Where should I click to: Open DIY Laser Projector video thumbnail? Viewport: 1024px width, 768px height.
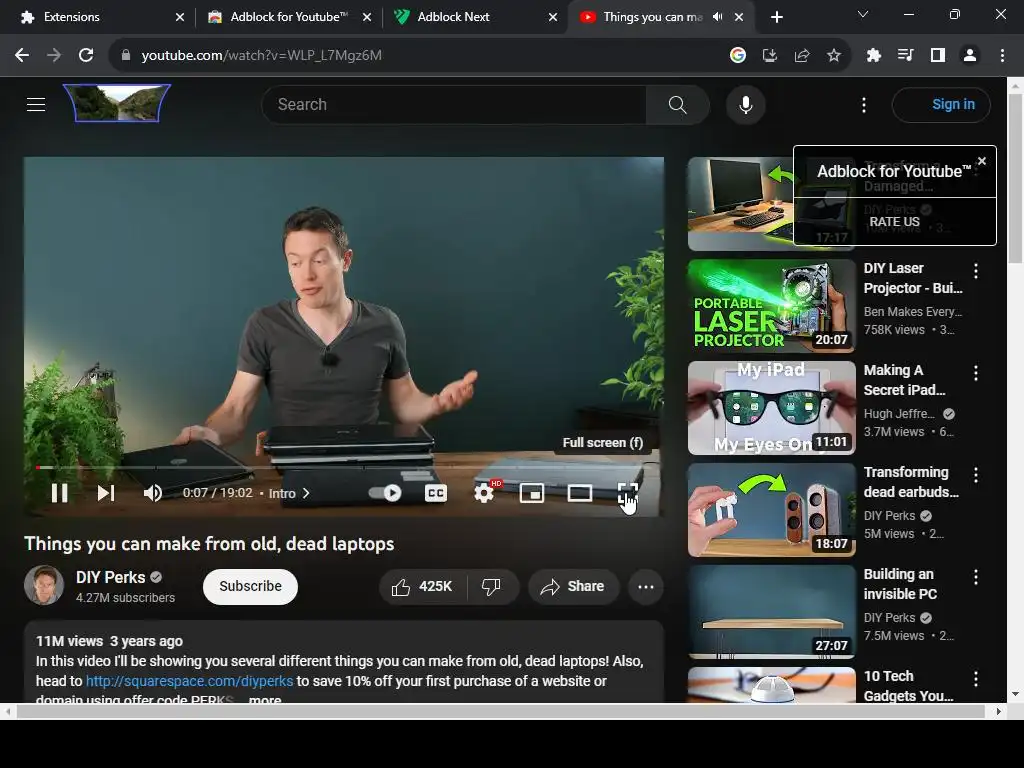pyautogui.click(x=771, y=306)
